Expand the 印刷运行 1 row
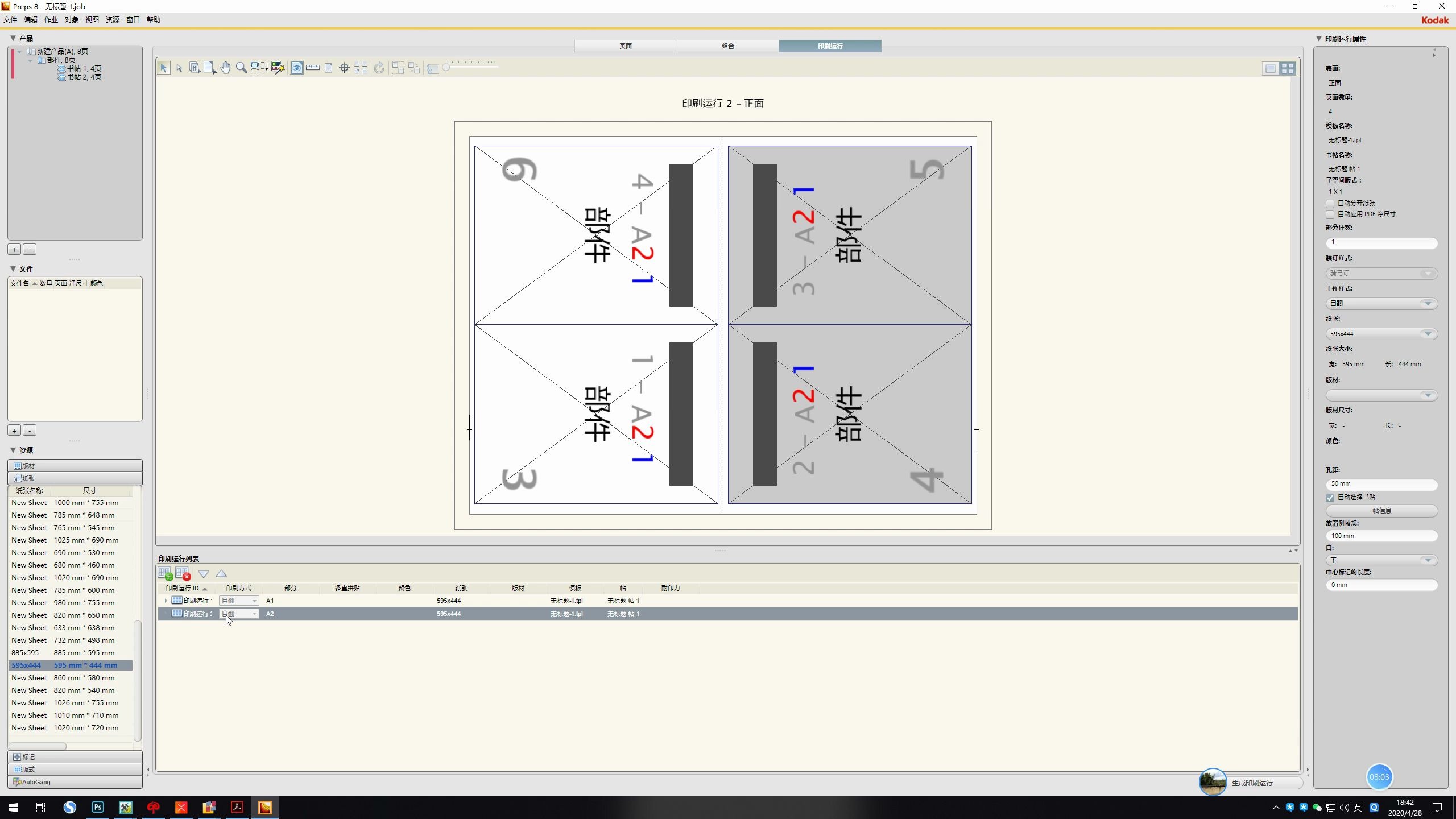 click(166, 601)
